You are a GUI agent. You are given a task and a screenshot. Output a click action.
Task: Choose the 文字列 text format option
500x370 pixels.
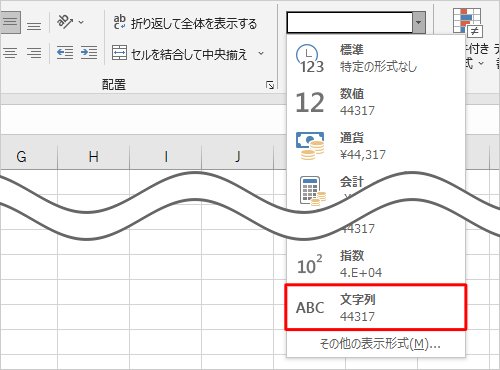[376, 307]
